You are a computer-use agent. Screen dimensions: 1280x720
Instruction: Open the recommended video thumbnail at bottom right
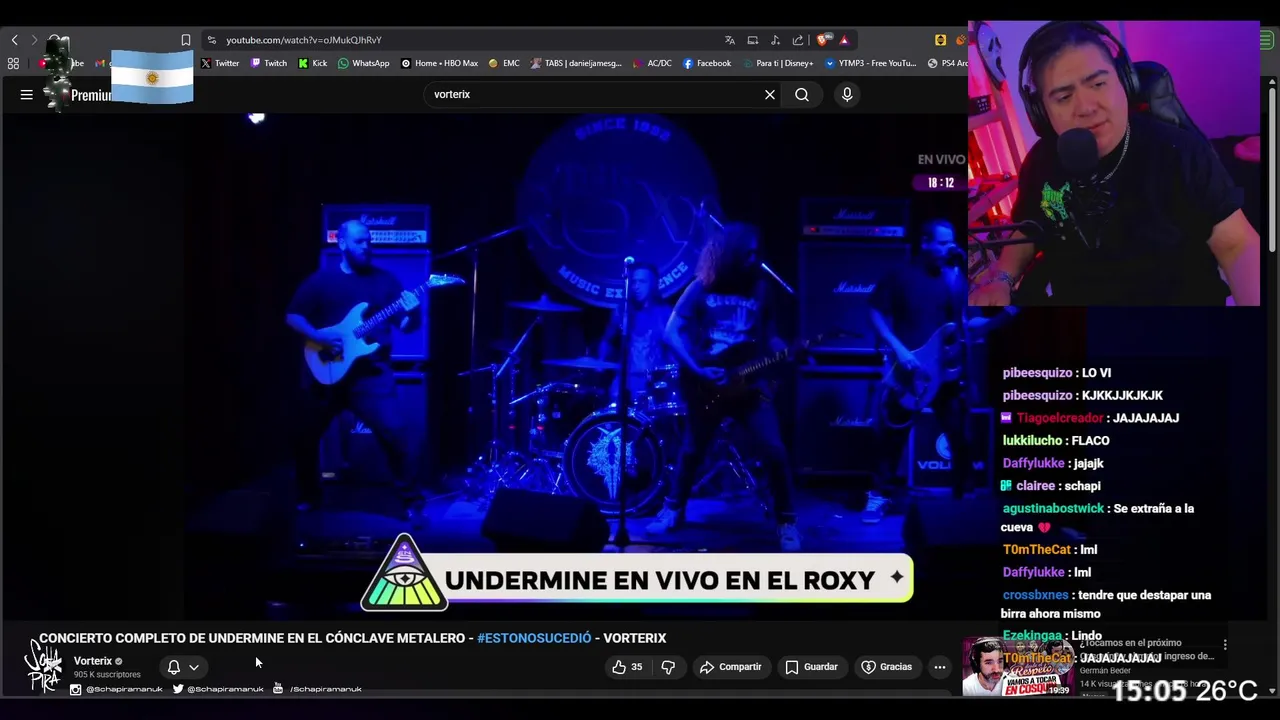1018,667
